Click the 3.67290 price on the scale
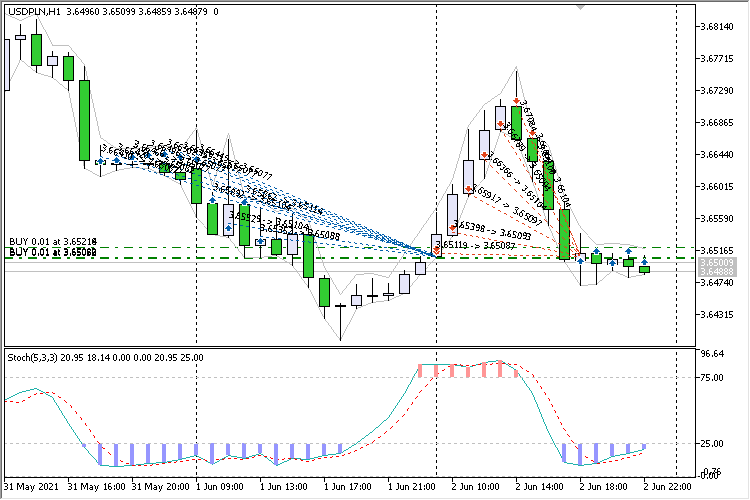Screen dimensions: 750x500 (717, 90)
